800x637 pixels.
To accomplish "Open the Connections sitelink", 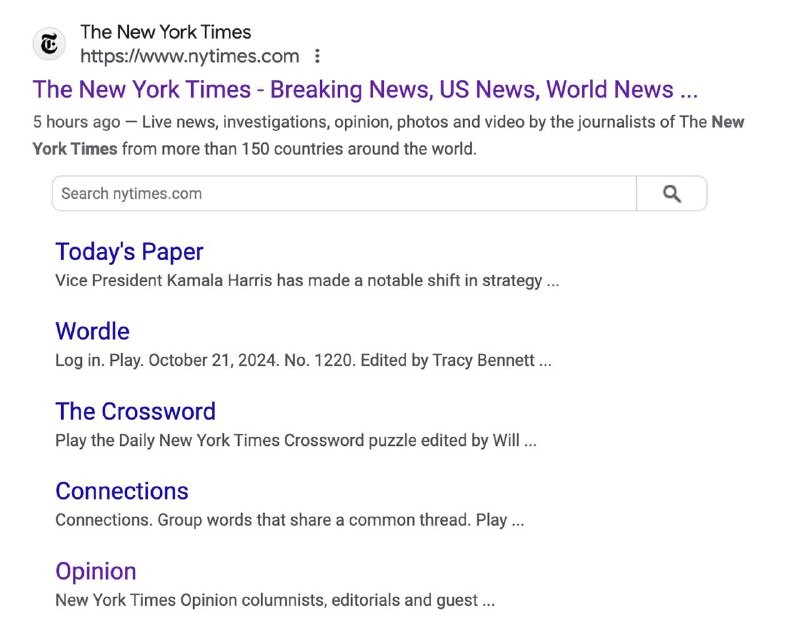I will coord(122,491).
